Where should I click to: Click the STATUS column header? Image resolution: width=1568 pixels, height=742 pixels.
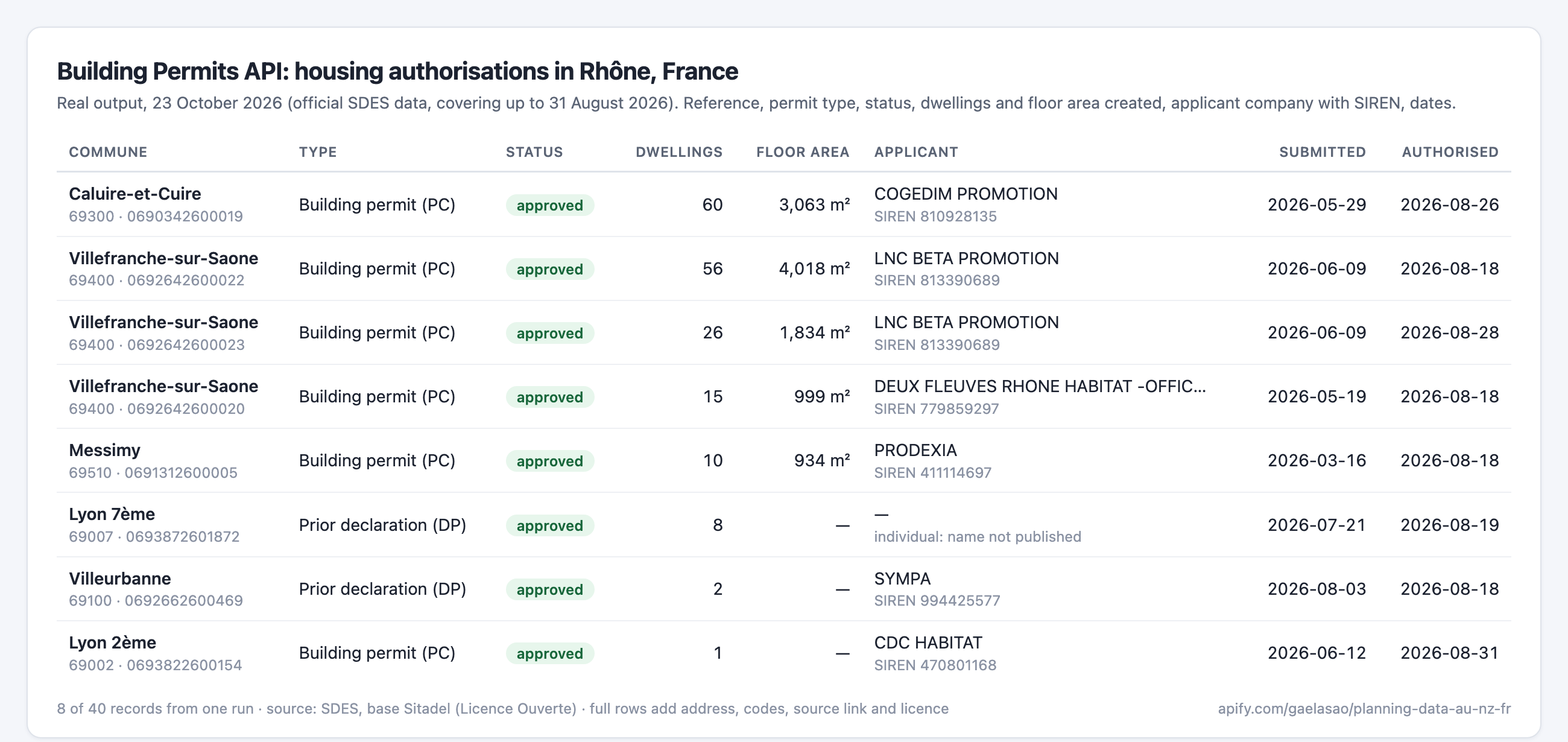tap(534, 152)
